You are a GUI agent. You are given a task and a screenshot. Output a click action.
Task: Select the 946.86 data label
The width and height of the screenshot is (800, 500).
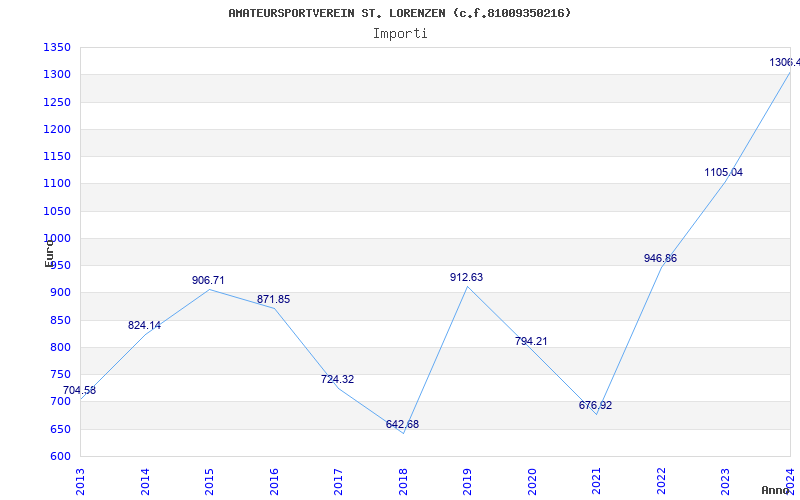coord(660,259)
